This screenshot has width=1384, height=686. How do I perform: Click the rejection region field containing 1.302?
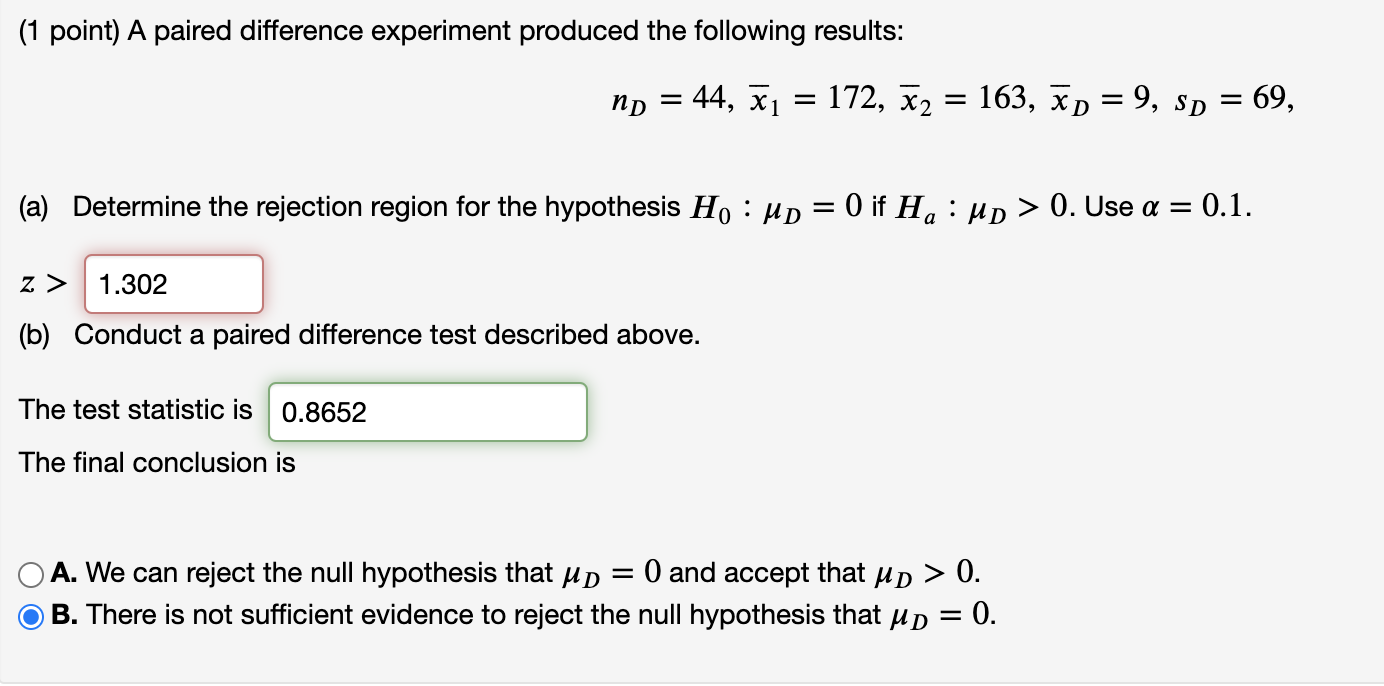[x=174, y=285]
